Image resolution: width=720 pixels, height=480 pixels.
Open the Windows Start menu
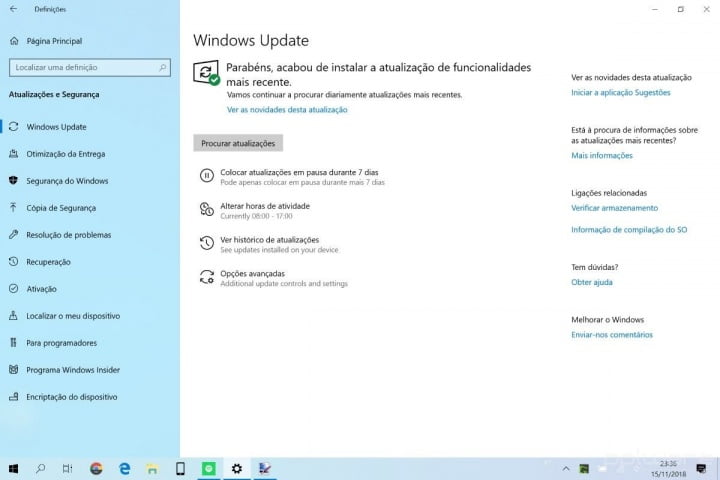point(13,469)
